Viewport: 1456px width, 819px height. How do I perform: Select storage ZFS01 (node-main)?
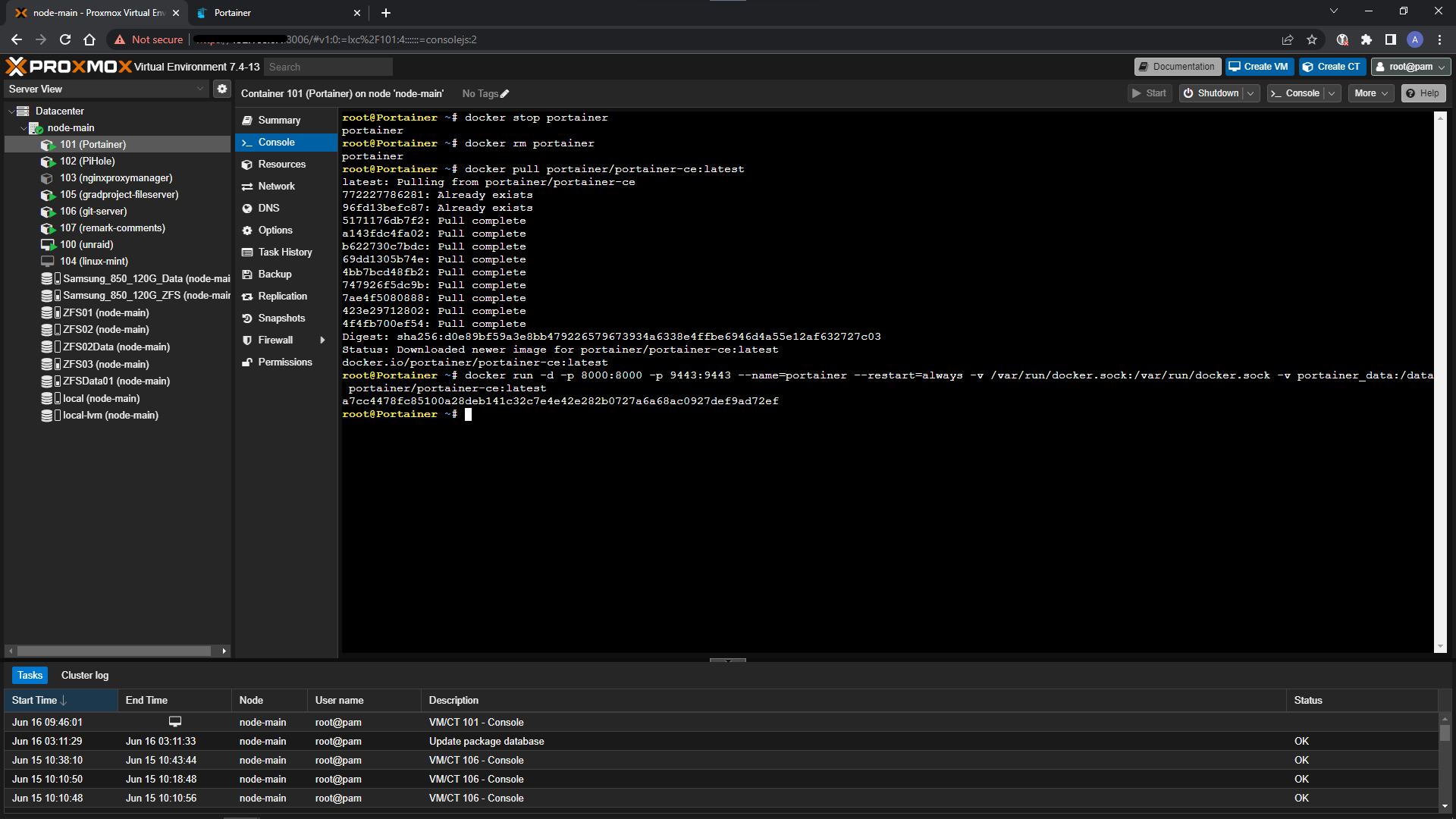pyautogui.click(x=105, y=312)
